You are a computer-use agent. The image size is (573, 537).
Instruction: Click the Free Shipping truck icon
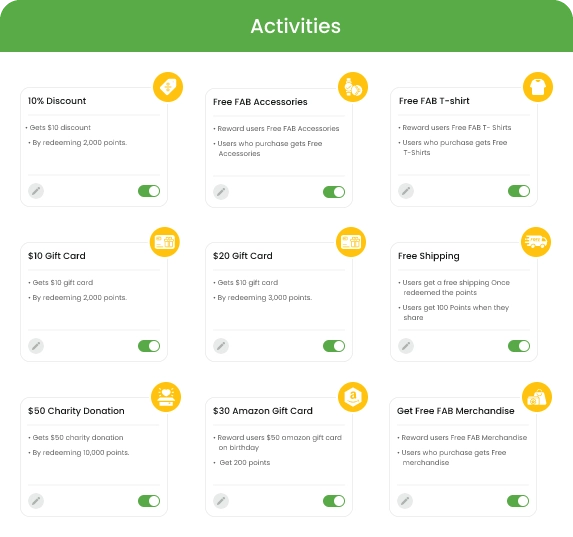pyautogui.click(x=536, y=242)
